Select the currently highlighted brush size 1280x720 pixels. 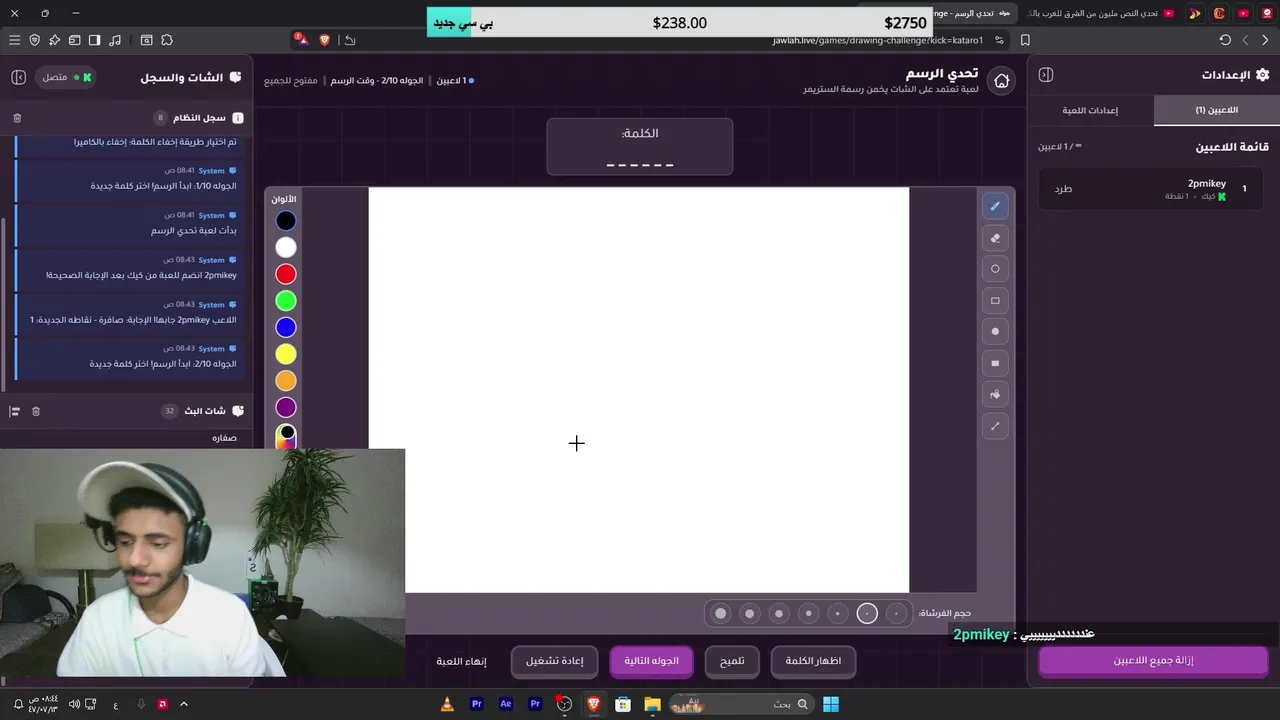click(x=867, y=613)
